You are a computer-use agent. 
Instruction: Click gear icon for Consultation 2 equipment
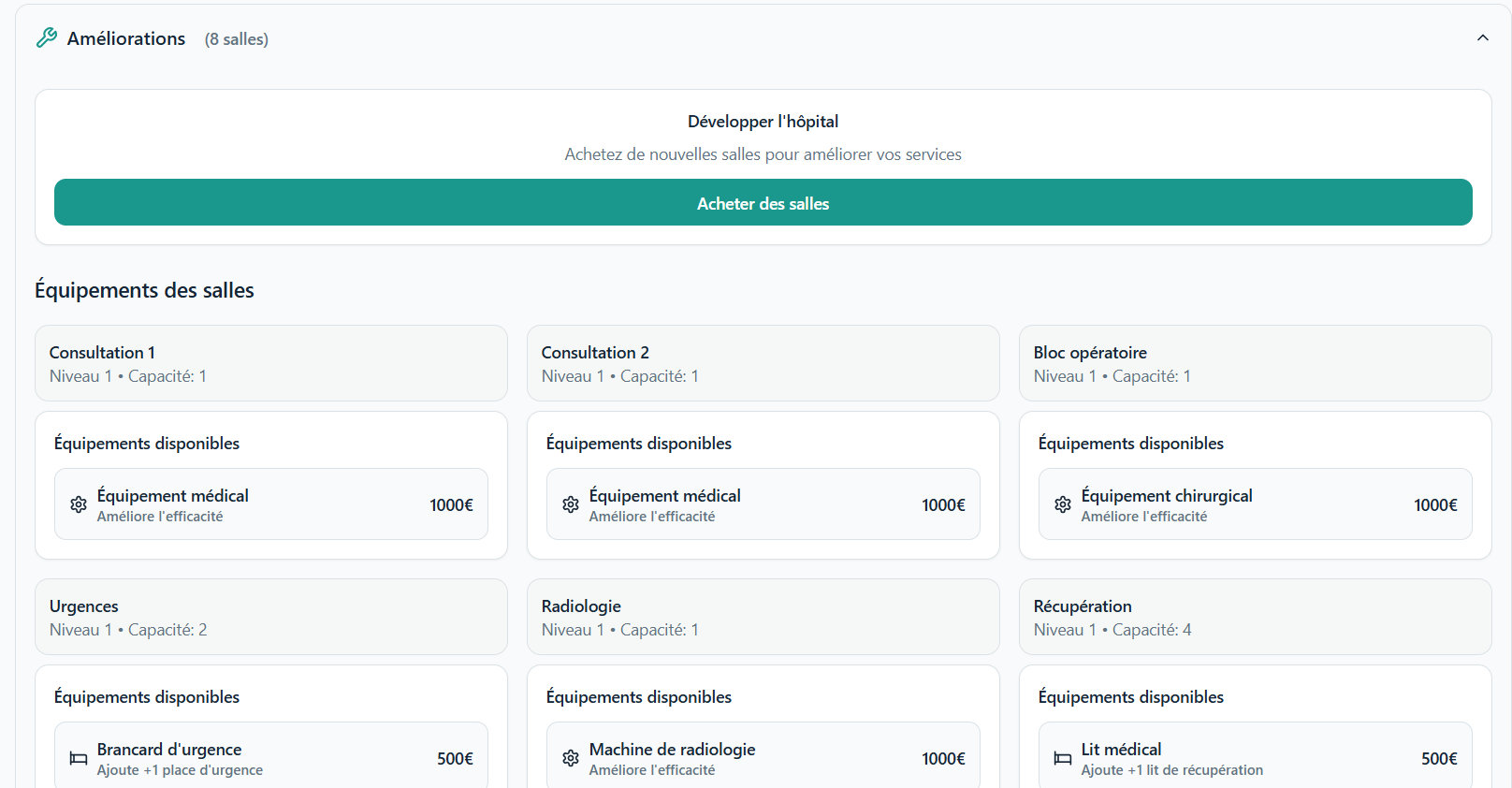tap(571, 504)
